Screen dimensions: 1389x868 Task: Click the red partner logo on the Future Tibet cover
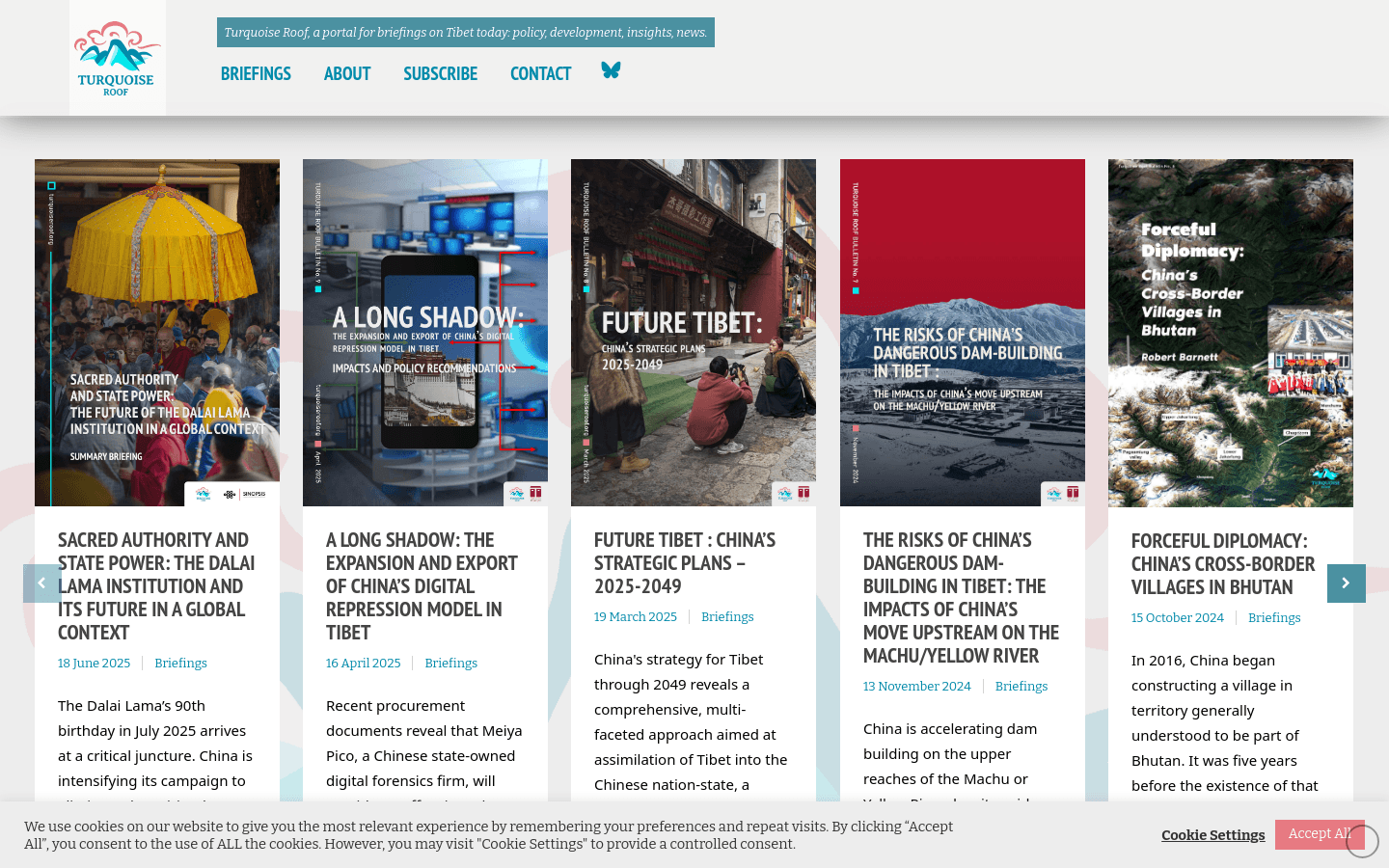[804, 492]
